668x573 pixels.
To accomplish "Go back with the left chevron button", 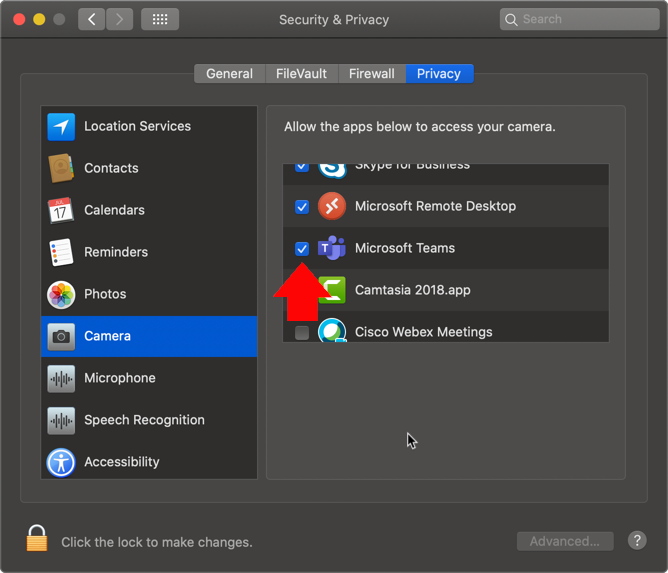I will click(91, 19).
